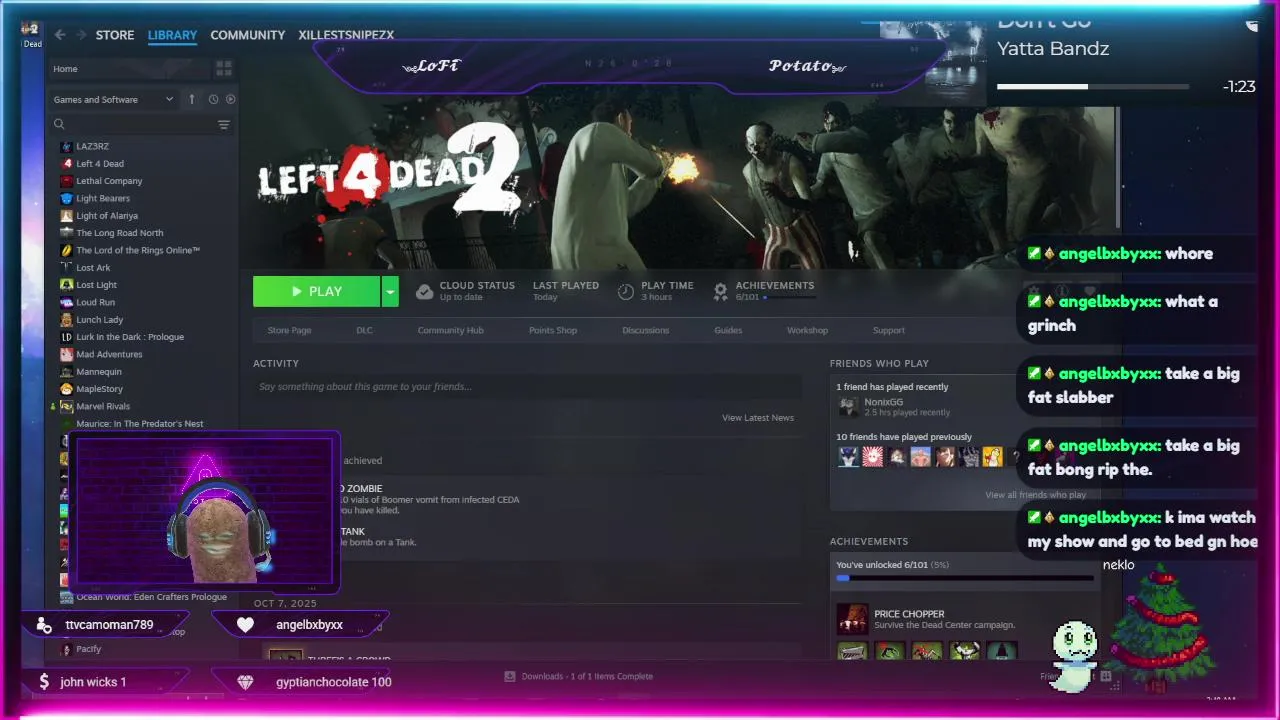Open the Games and Software dropdown
The height and width of the screenshot is (720, 1280).
pyautogui.click(x=113, y=99)
